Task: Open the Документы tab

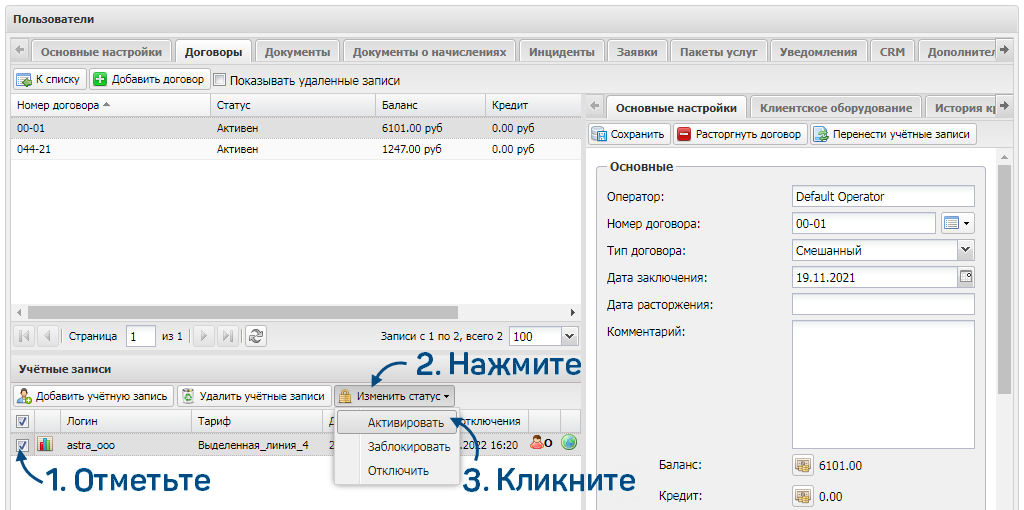Action: pos(297,52)
